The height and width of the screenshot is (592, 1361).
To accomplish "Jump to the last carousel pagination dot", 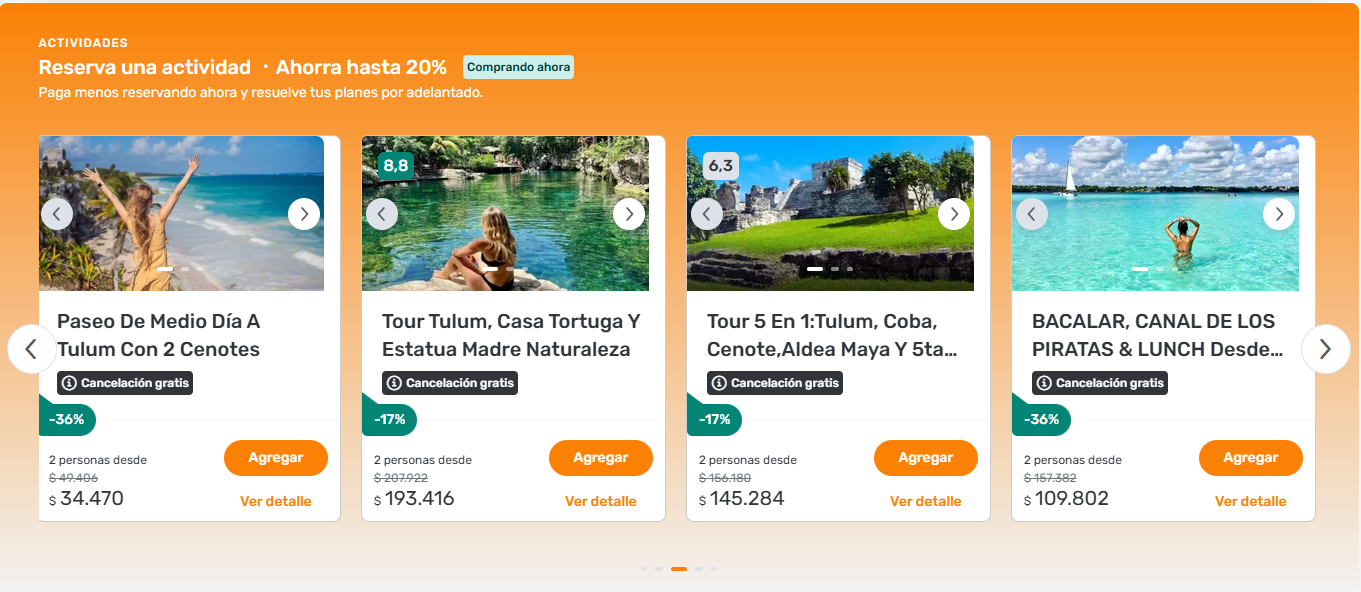I will (x=714, y=569).
